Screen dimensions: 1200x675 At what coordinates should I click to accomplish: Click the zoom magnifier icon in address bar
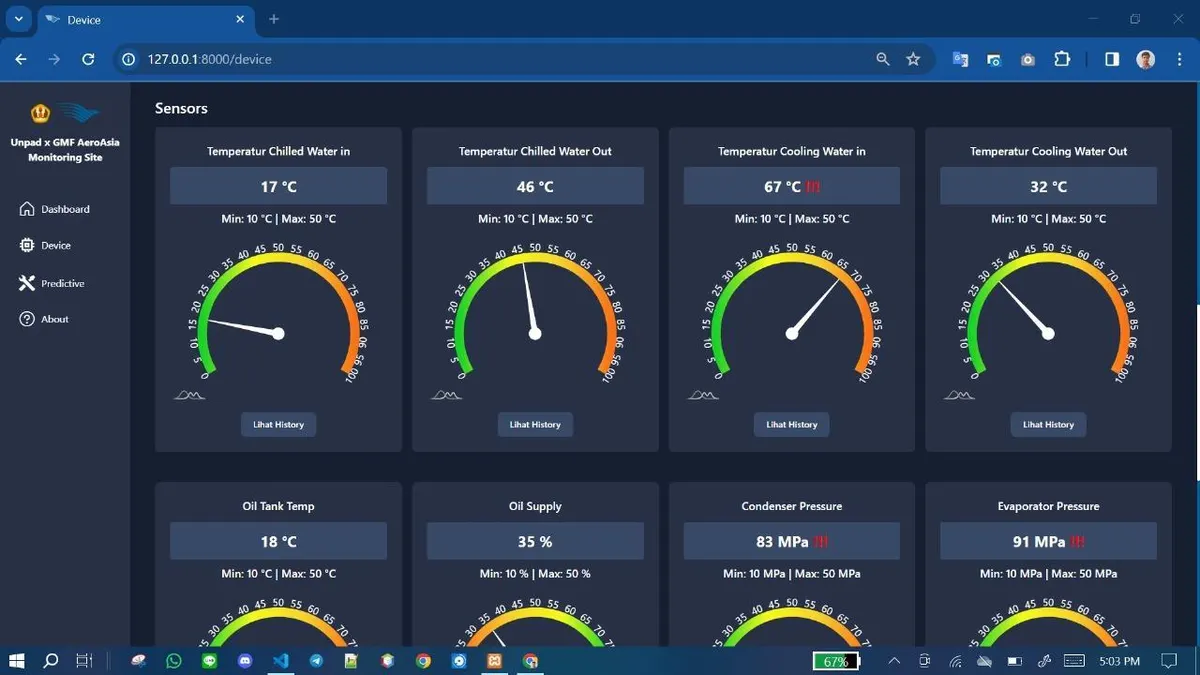pyautogui.click(x=882, y=59)
